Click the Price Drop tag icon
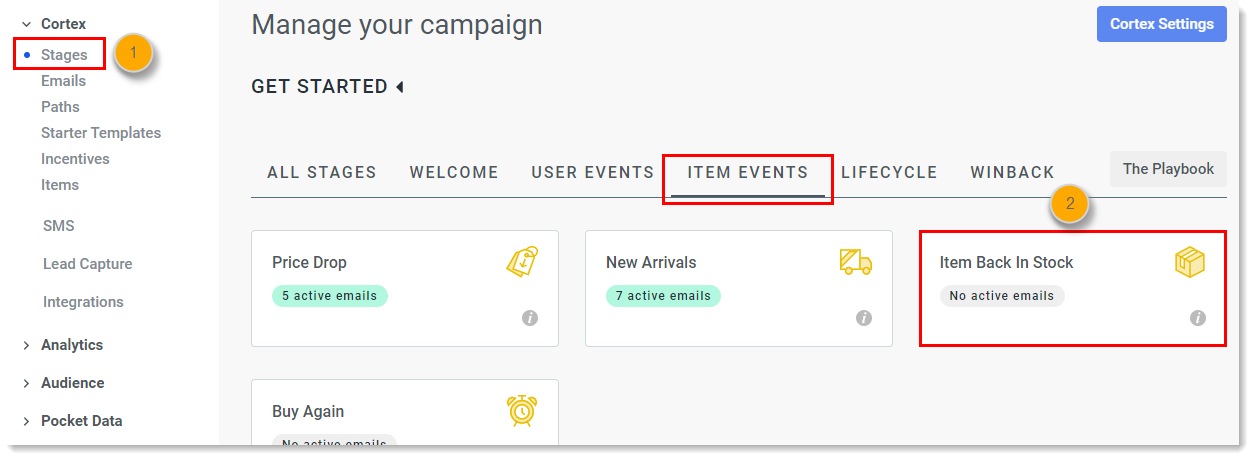 [522, 261]
